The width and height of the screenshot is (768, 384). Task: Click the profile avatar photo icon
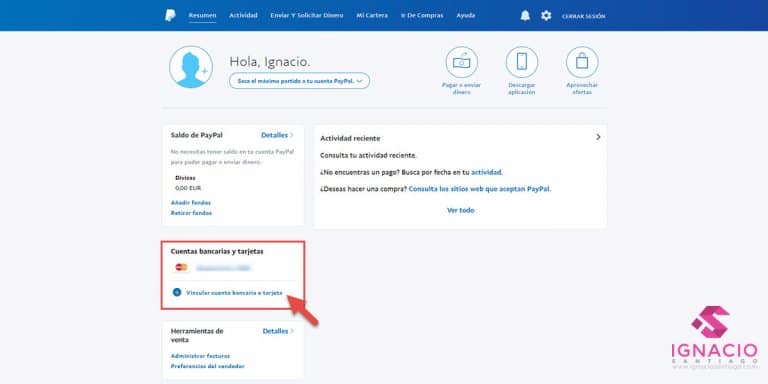pyautogui.click(x=191, y=67)
